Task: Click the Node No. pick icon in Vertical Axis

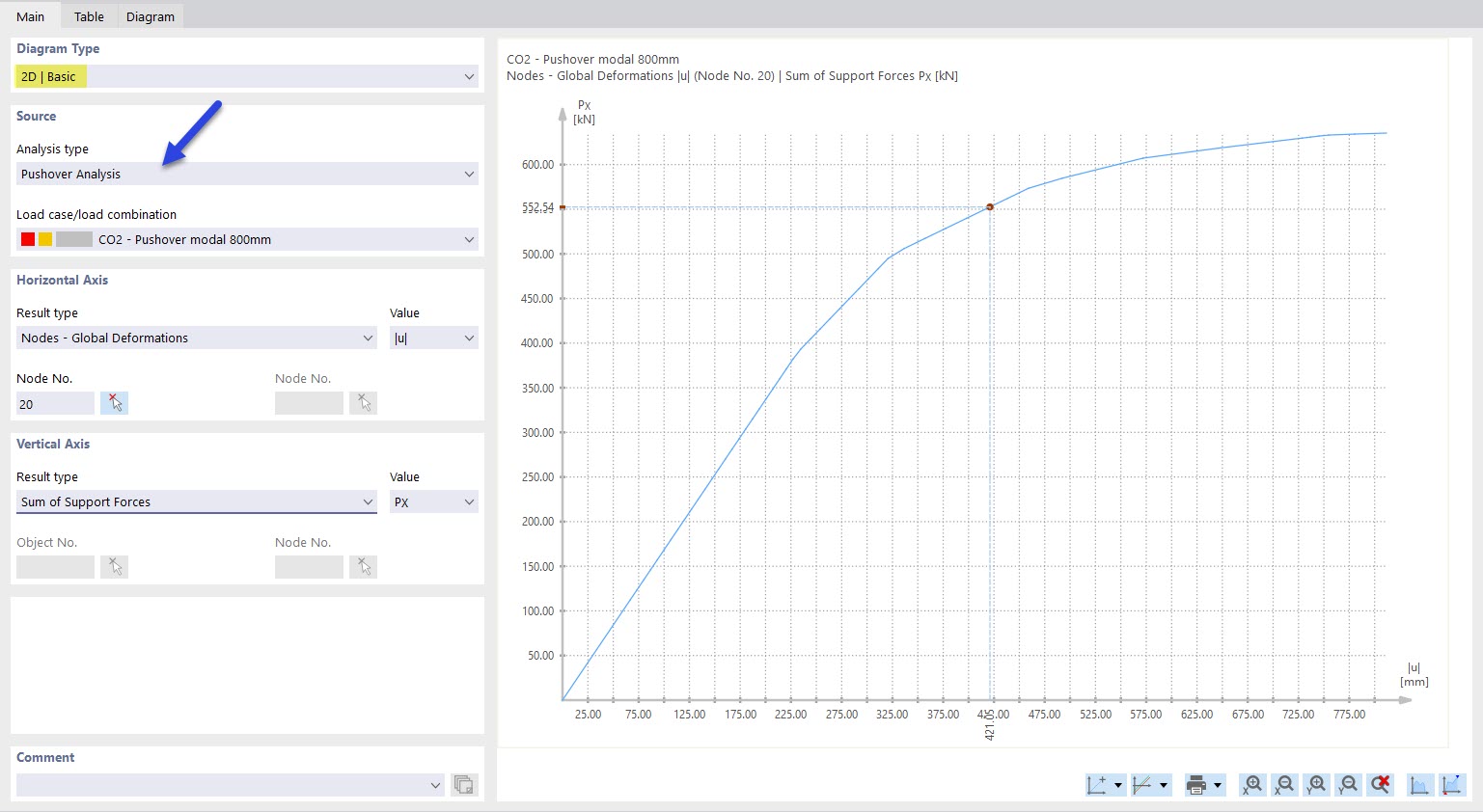Action: click(x=363, y=567)
